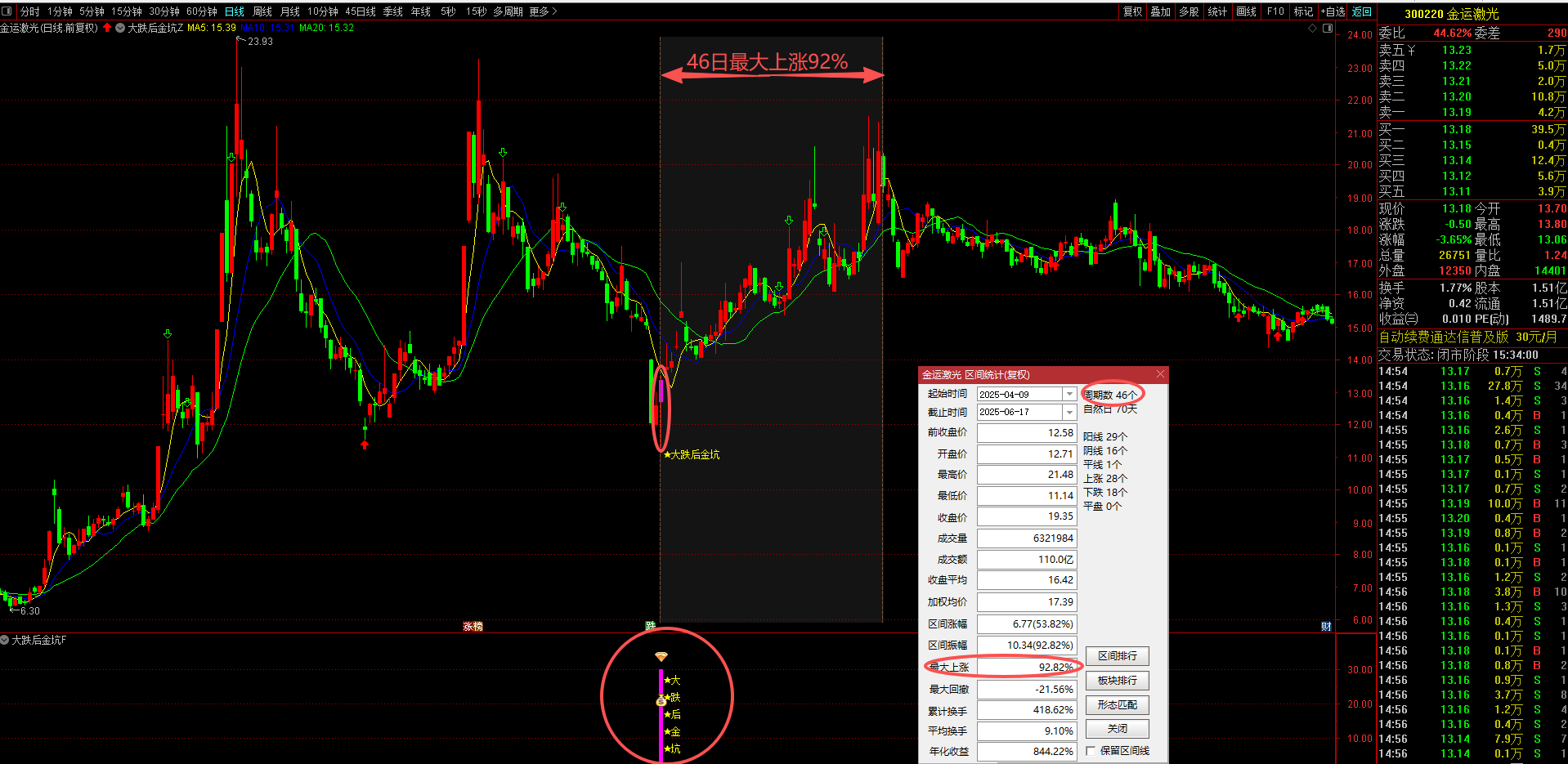Click the 委比 value 44.62%
This screenshot has height=764, width=1568.
tap(1452, 33)
